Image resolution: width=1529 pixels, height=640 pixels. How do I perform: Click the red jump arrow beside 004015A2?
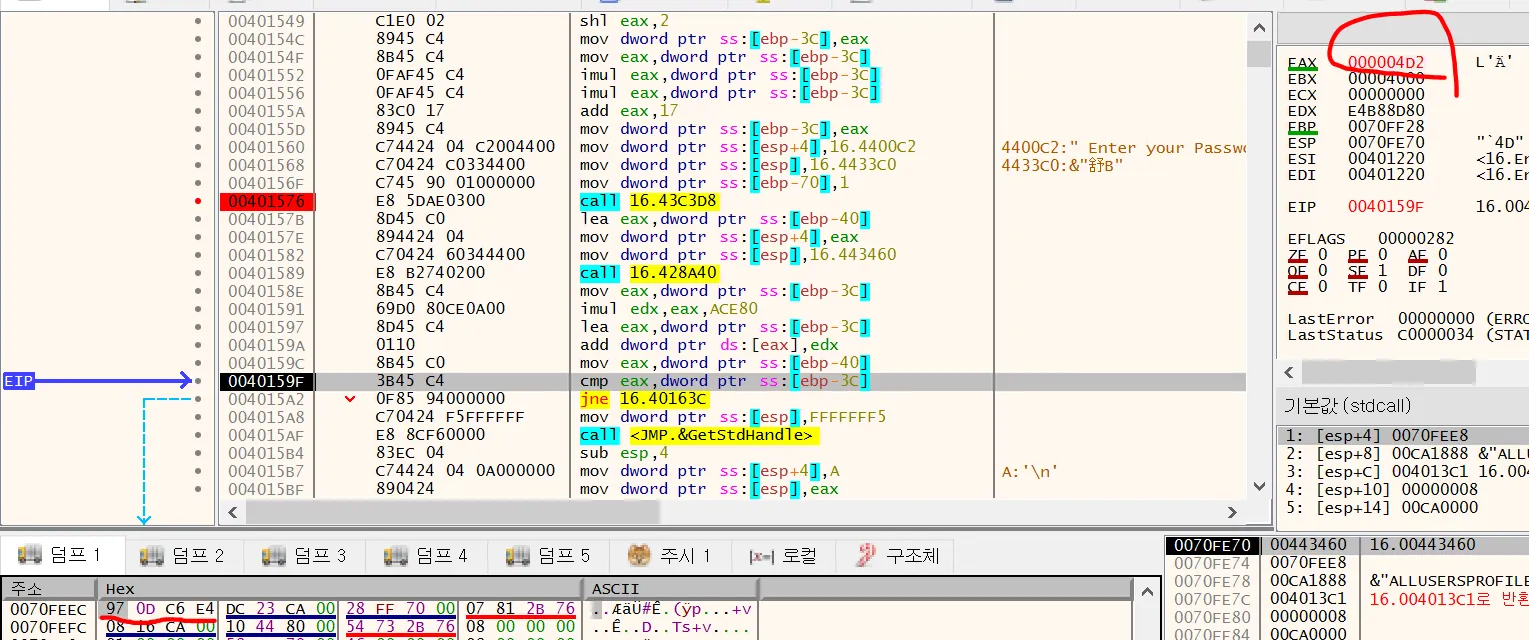click(350, 399)
